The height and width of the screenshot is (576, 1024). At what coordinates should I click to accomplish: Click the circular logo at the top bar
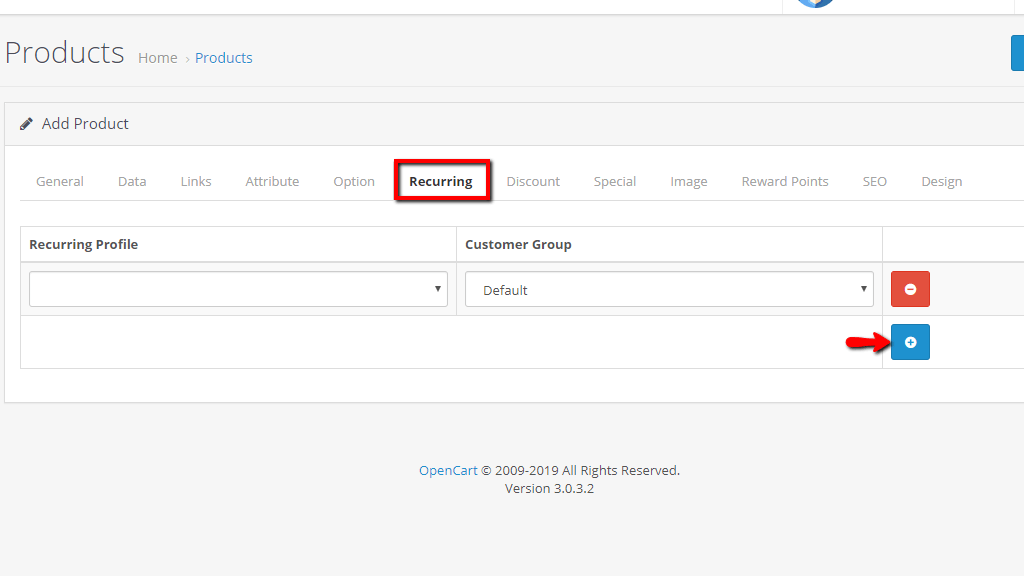813,3
